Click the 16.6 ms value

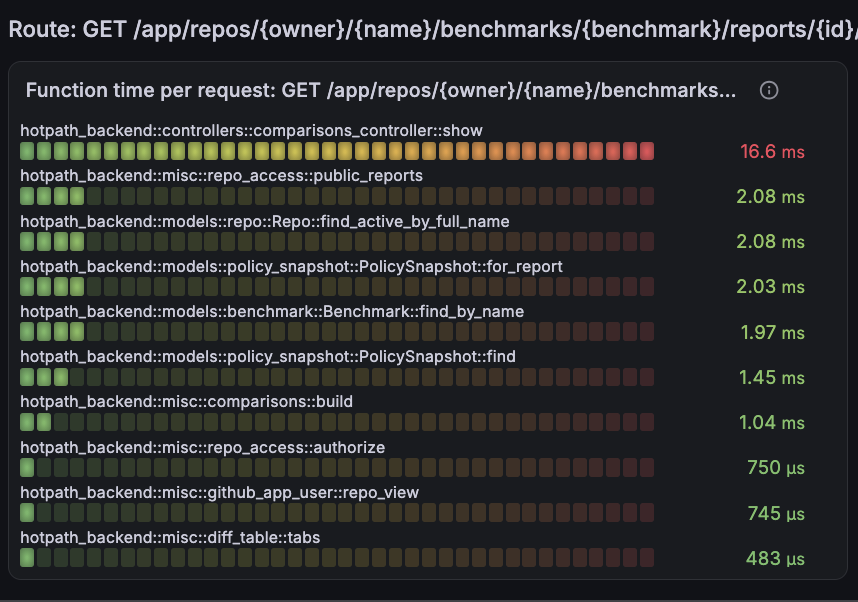tap(772, 152)
